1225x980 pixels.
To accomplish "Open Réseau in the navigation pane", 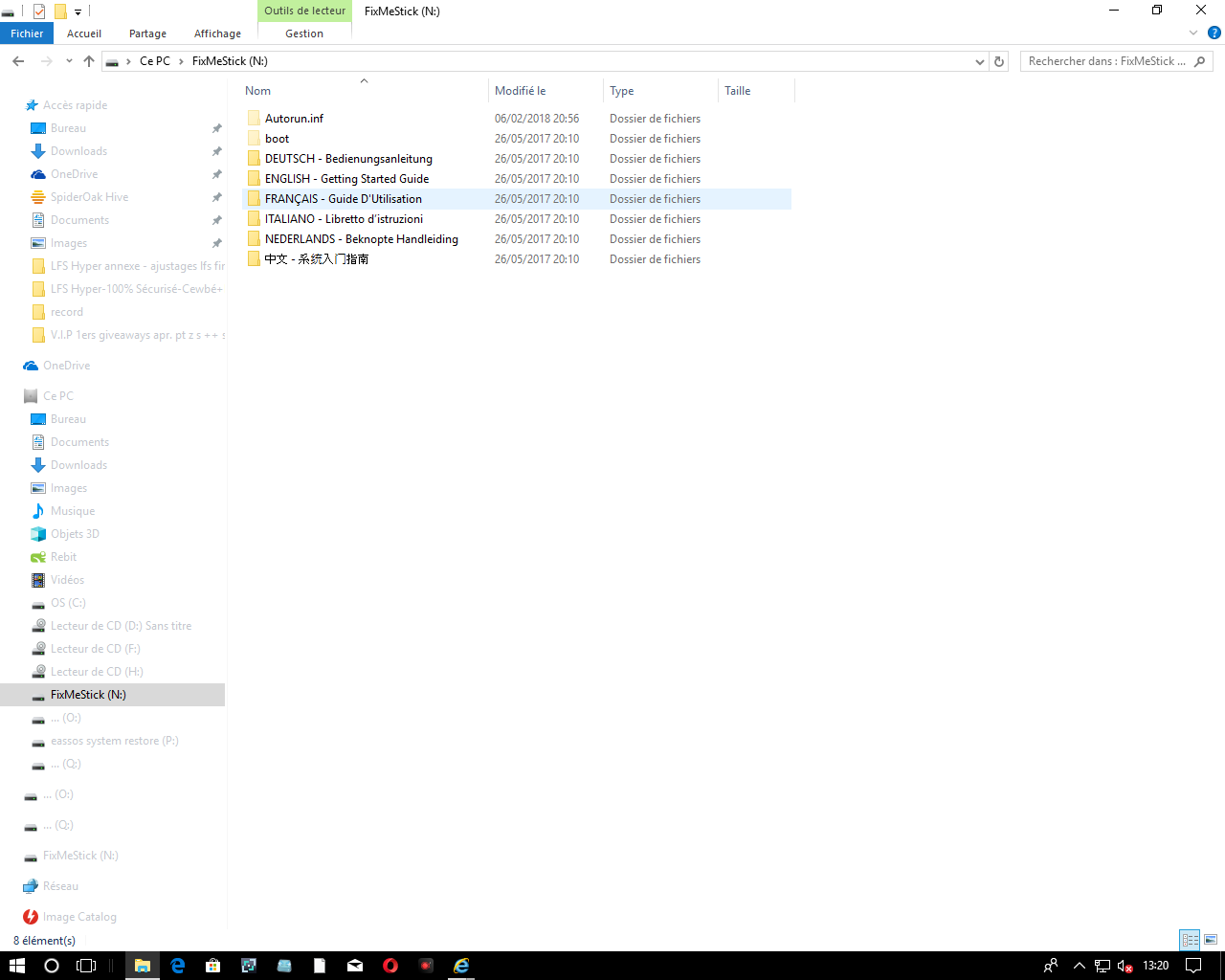I will point(60,886).
